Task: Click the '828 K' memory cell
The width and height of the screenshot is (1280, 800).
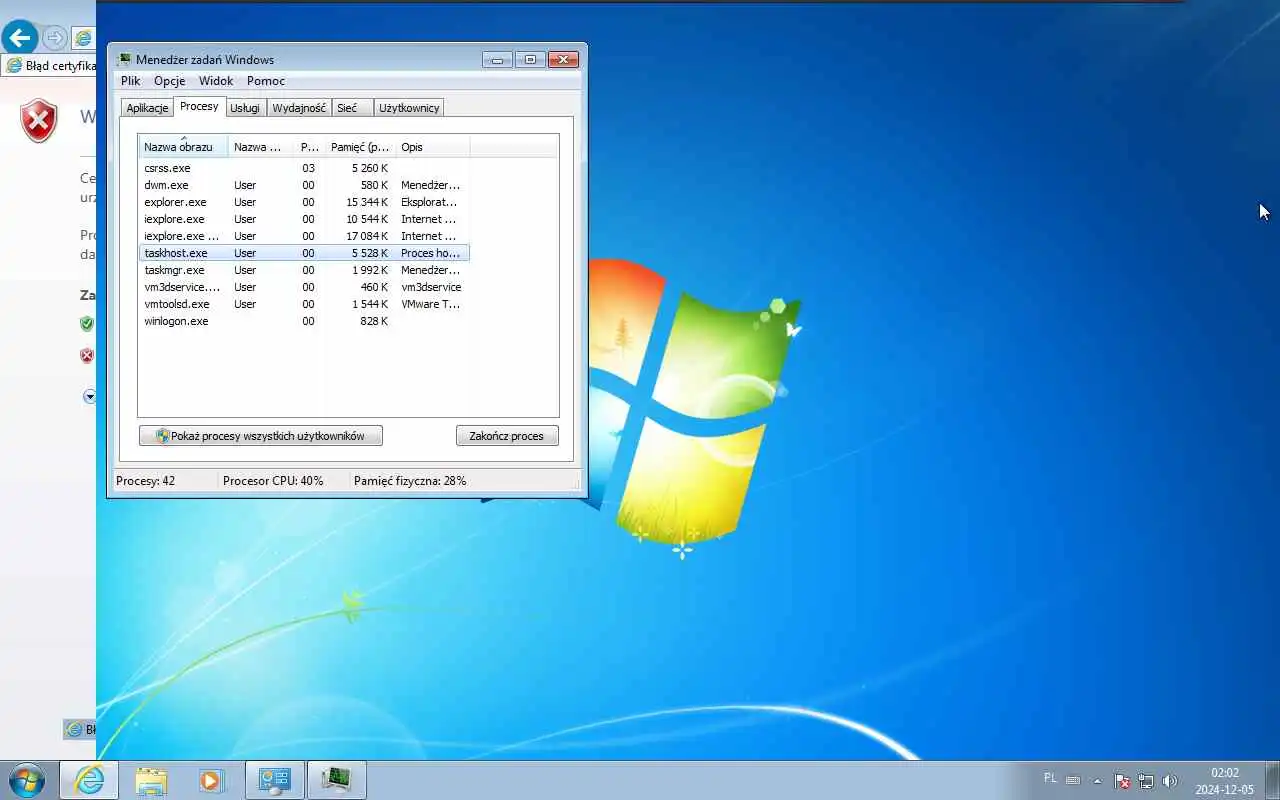Action: click(374, 321)
